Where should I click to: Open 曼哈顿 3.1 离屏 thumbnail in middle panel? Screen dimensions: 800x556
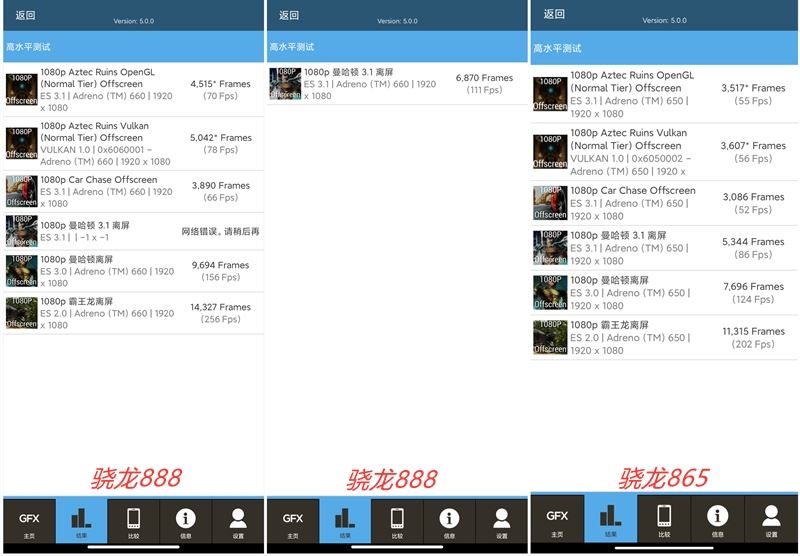(x=285, y=83)
